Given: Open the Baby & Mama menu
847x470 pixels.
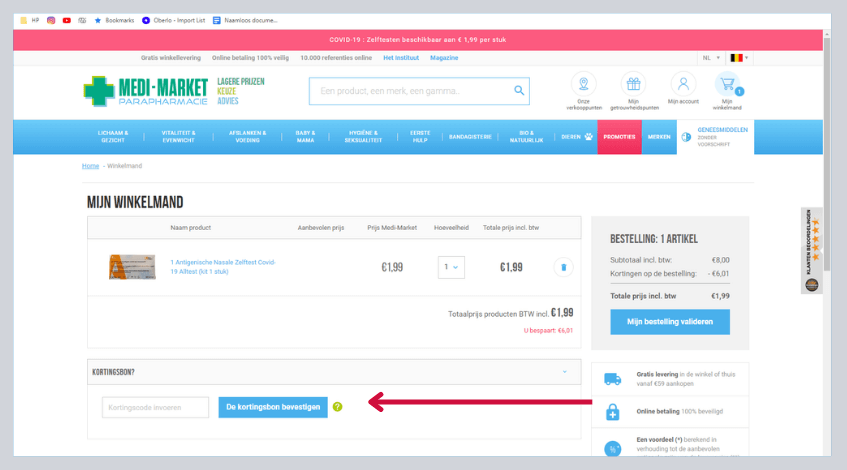Looking at the screenshot, I should (x=305, y=137).
